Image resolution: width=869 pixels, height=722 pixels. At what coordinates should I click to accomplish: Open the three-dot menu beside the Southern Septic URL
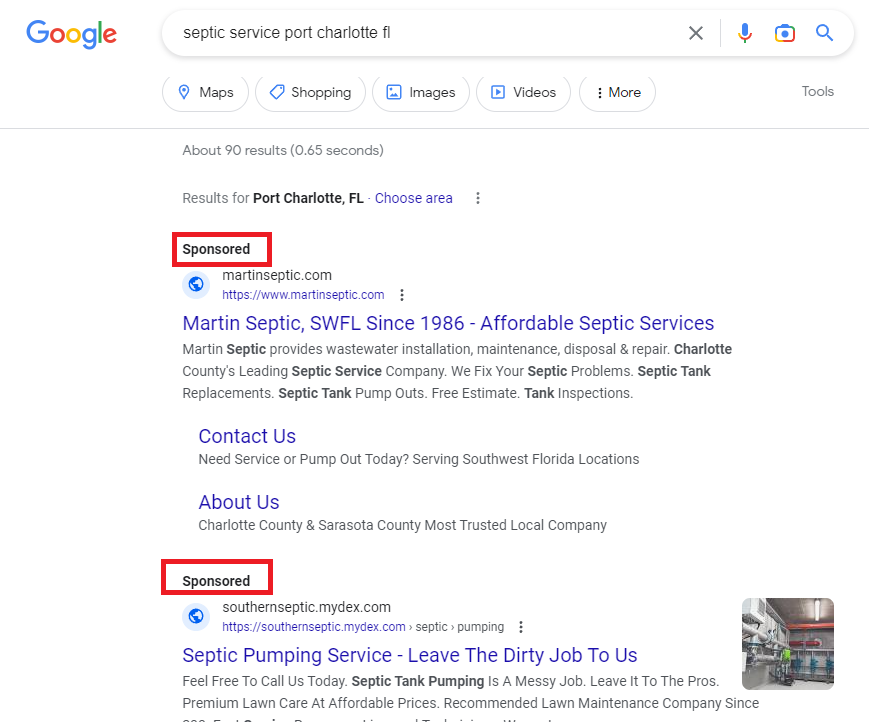[520, 626]
